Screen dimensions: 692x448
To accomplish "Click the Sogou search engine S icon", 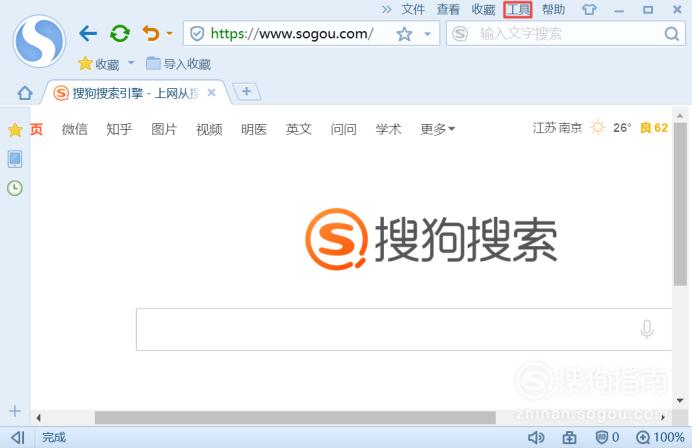I will (x=460, y=34).
